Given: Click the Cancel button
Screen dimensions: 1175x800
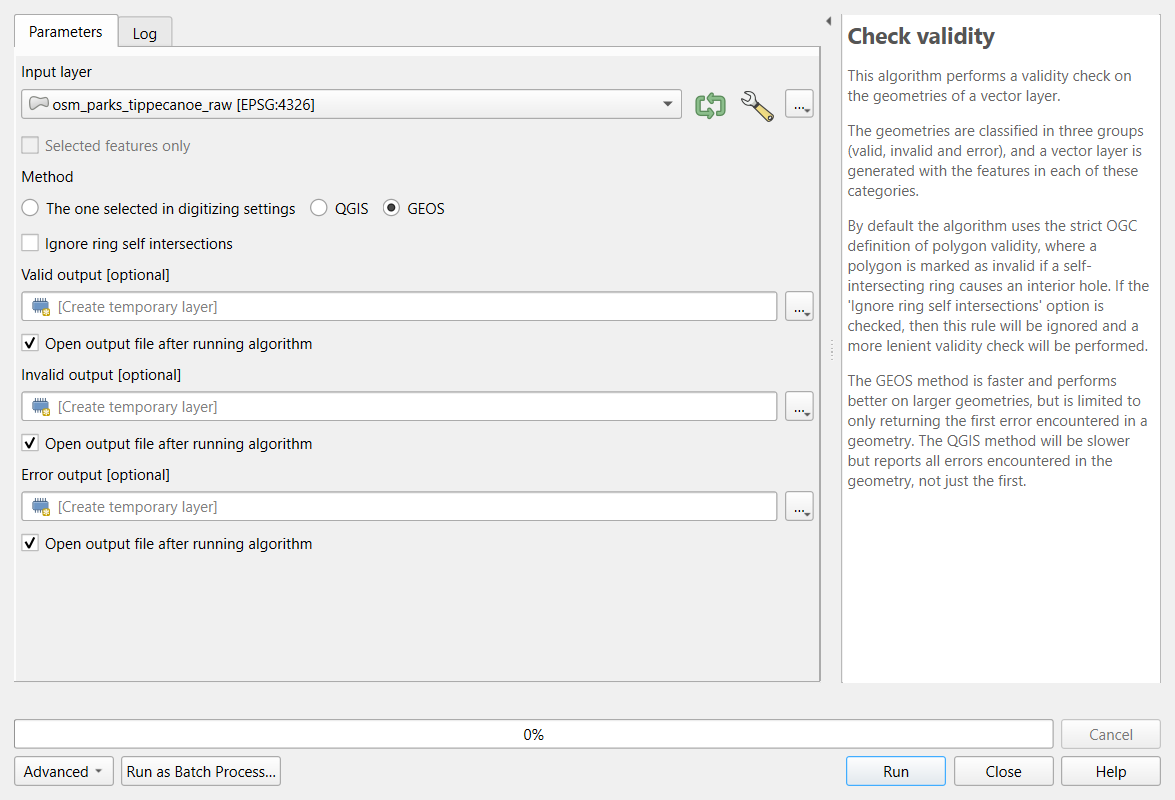Looking at the screenshot, I should [x=1111, y=734].
